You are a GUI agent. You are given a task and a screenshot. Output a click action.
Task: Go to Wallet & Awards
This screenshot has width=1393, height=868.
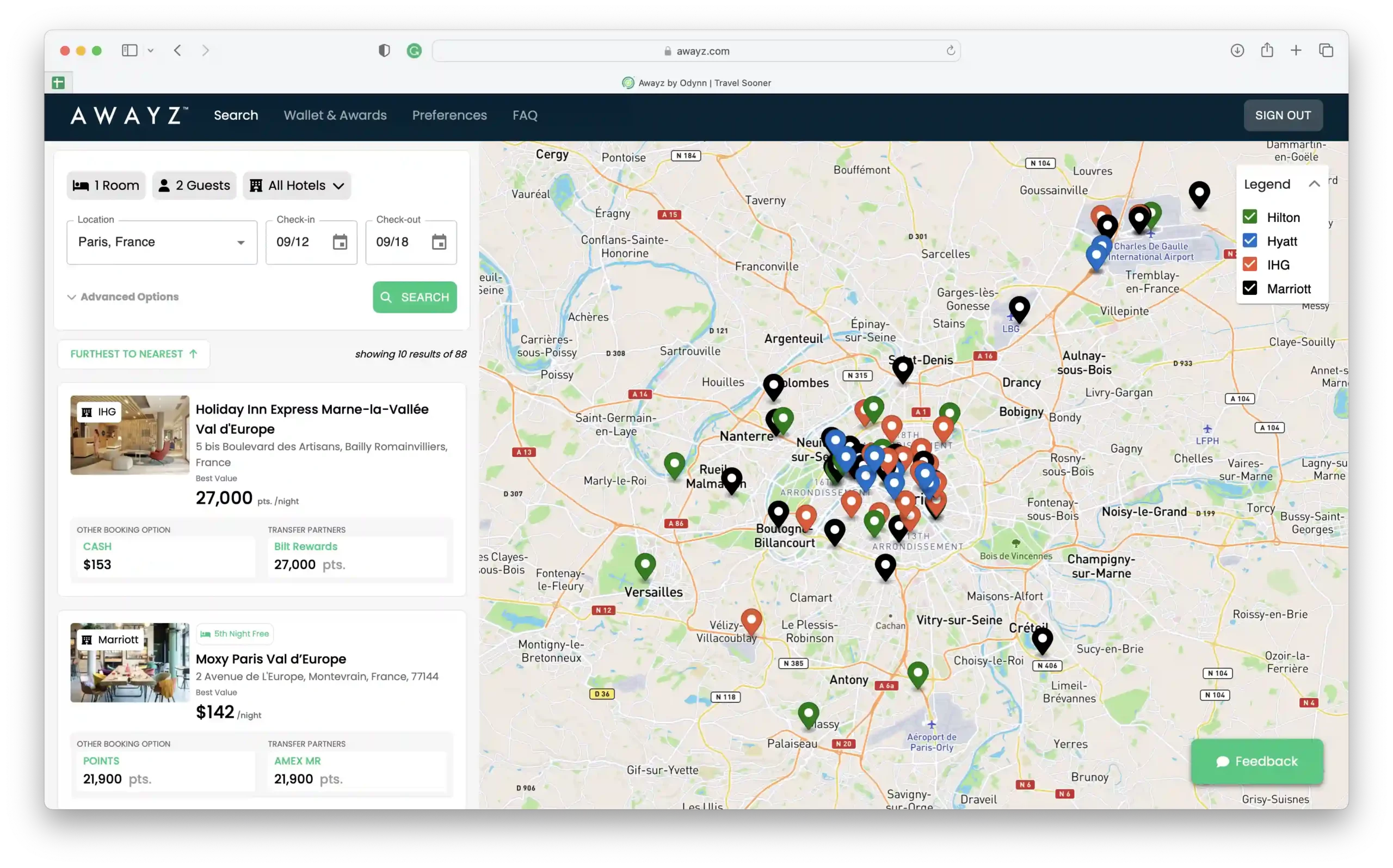tap(335, 115)
